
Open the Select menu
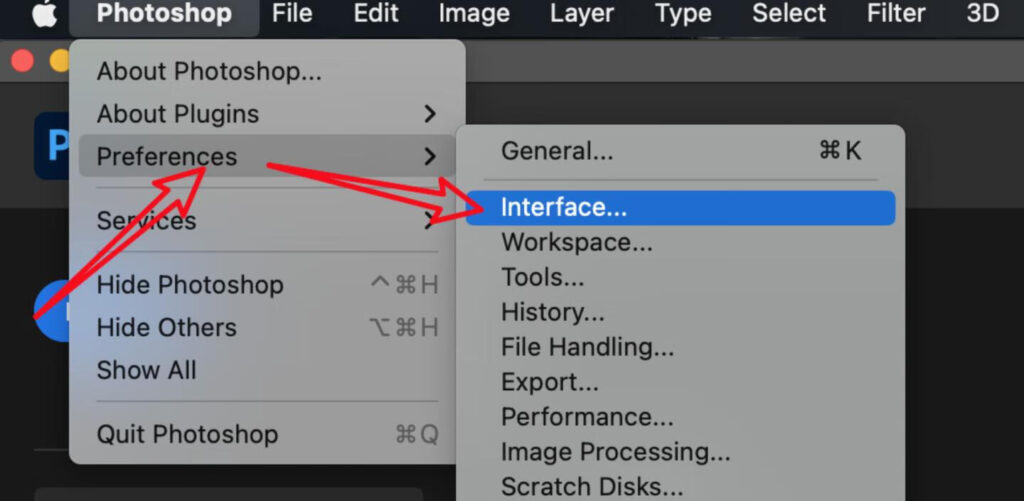pyautogui.click(x=789, y=14)
